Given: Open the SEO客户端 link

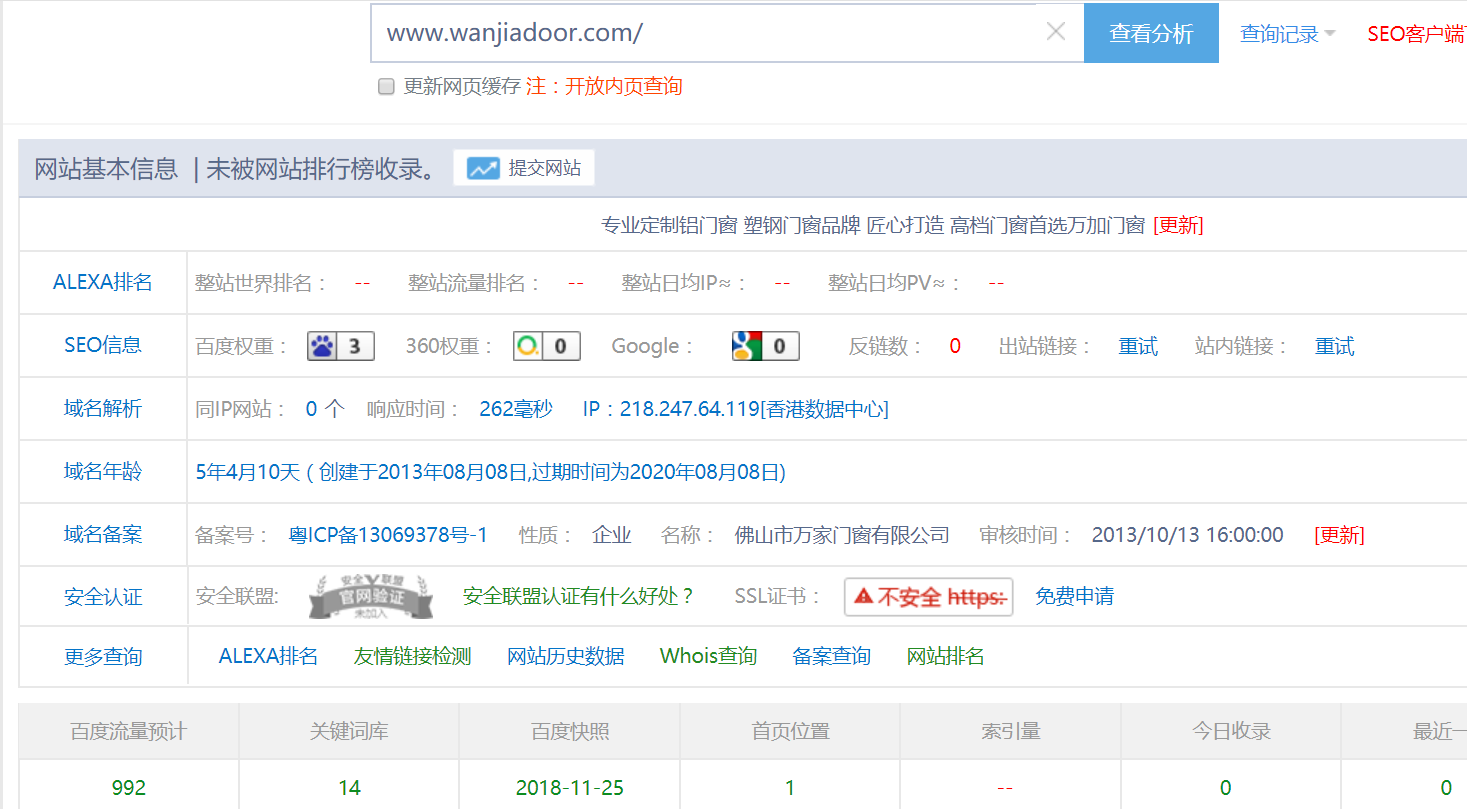Looking at the screenshot, I should 1415,34.
